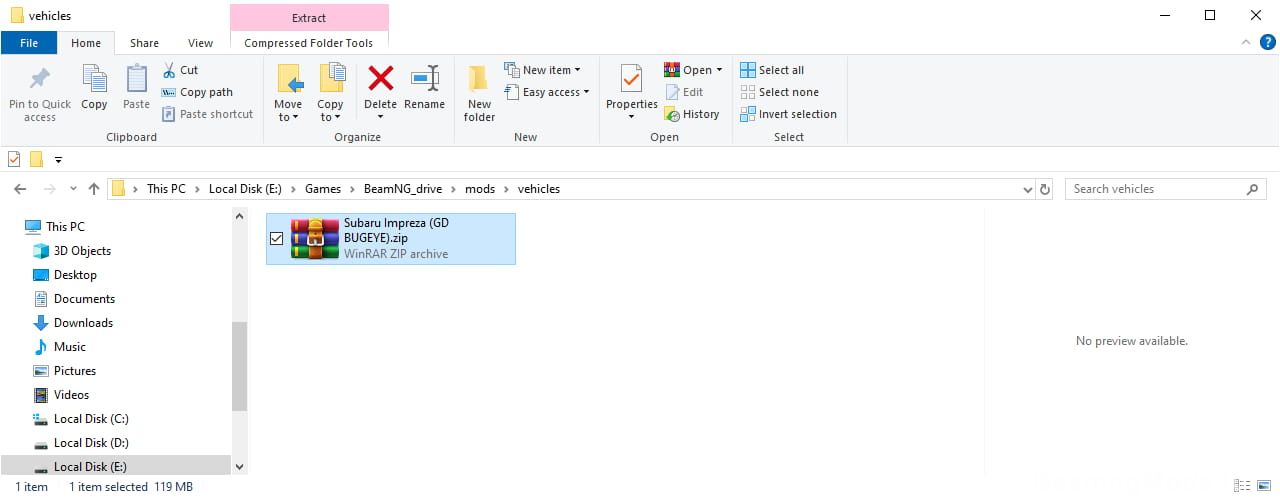Open Downloads in navigation pane
The height and width of the screenshot is (499, 1280).
[83, 323]
